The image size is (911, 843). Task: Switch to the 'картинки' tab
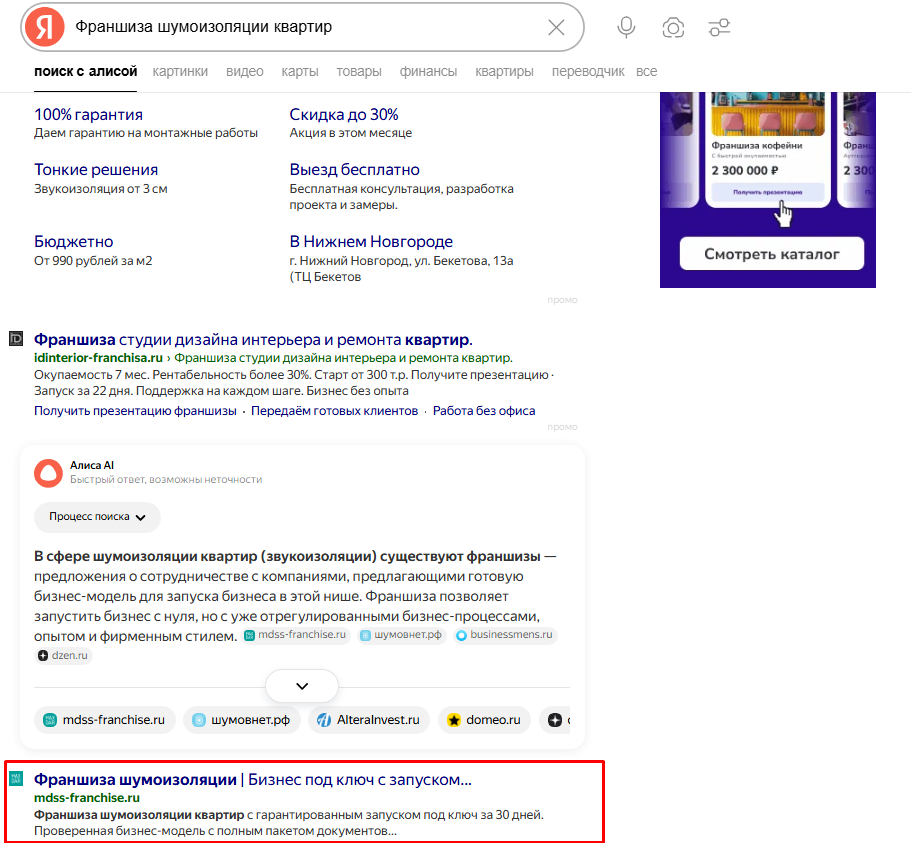(180, 71)
